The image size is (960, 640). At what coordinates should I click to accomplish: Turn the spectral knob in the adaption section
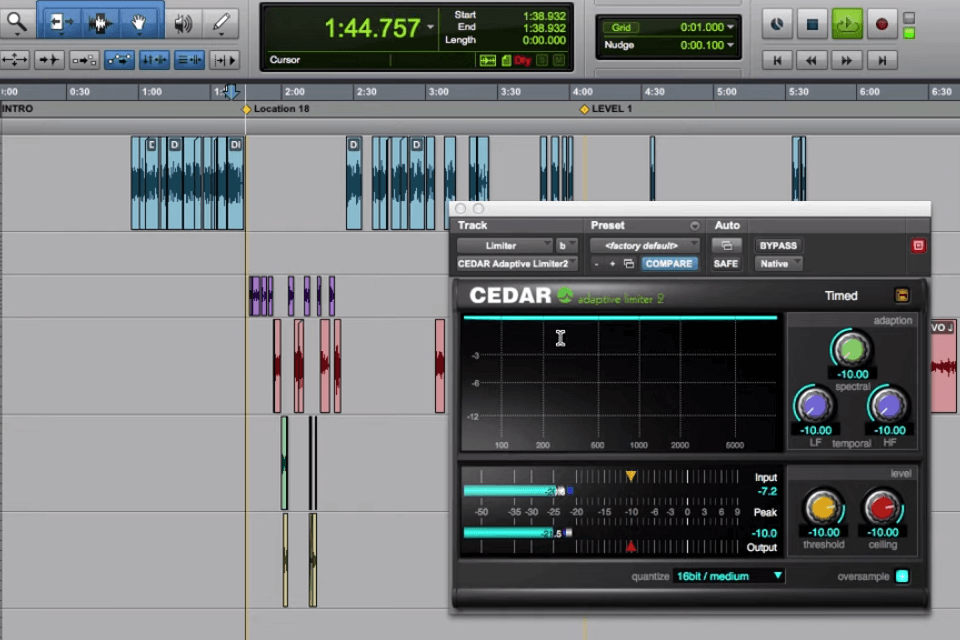tap(852, 350)
